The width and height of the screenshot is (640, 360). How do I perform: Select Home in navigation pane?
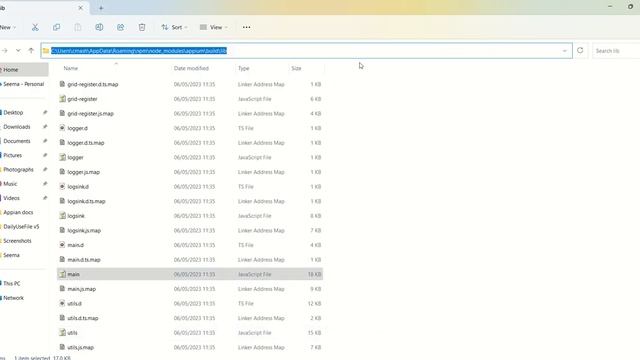pos(24,70)
